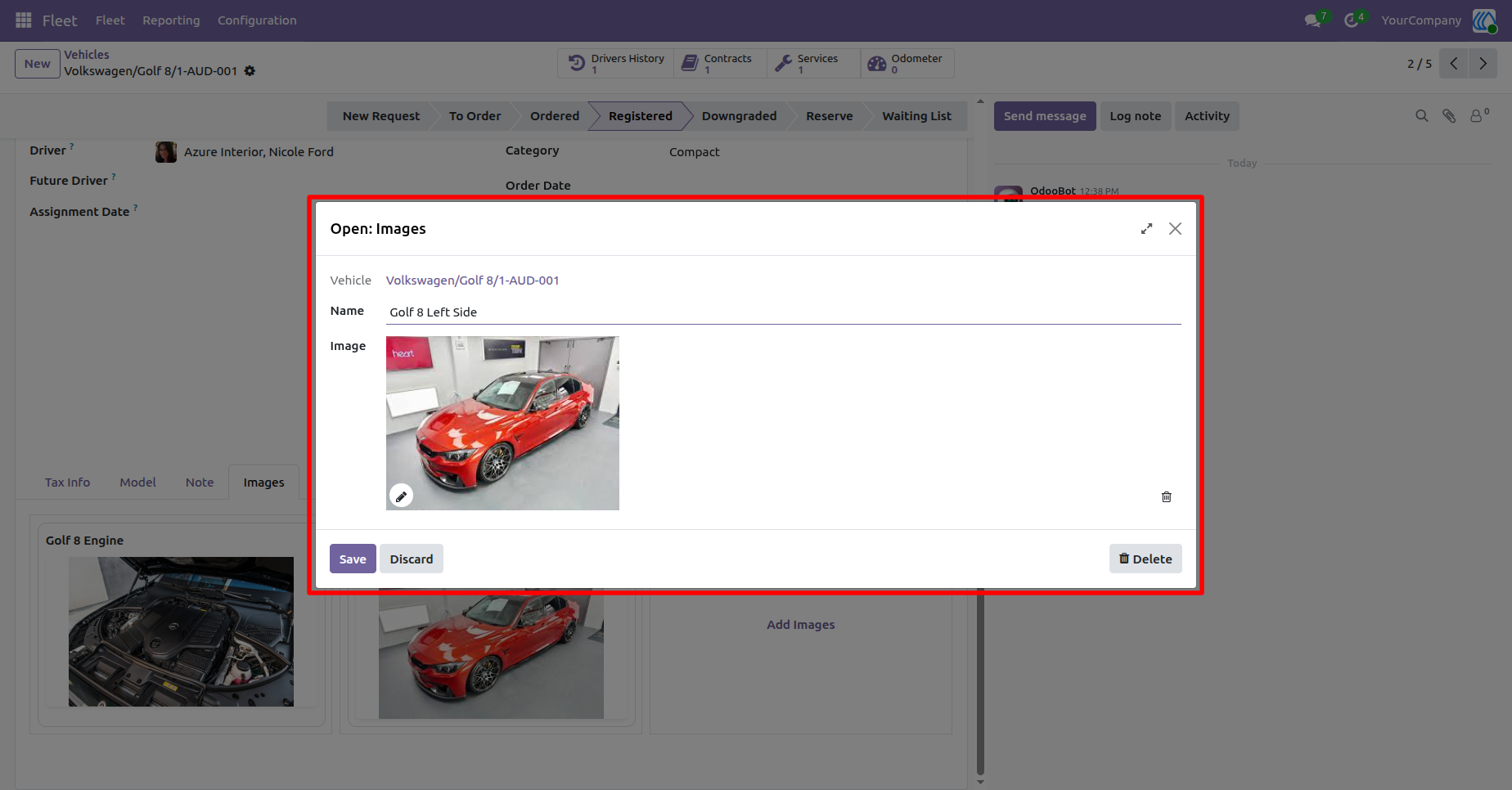Click the trash icon beside the image
This screenshot has width=1512, height=790.
click(1167, 496)
